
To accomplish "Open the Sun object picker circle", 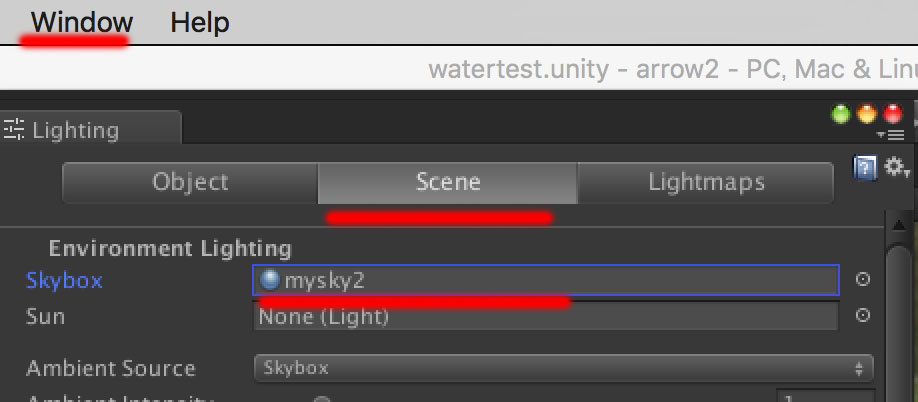I will pos(862,315).
